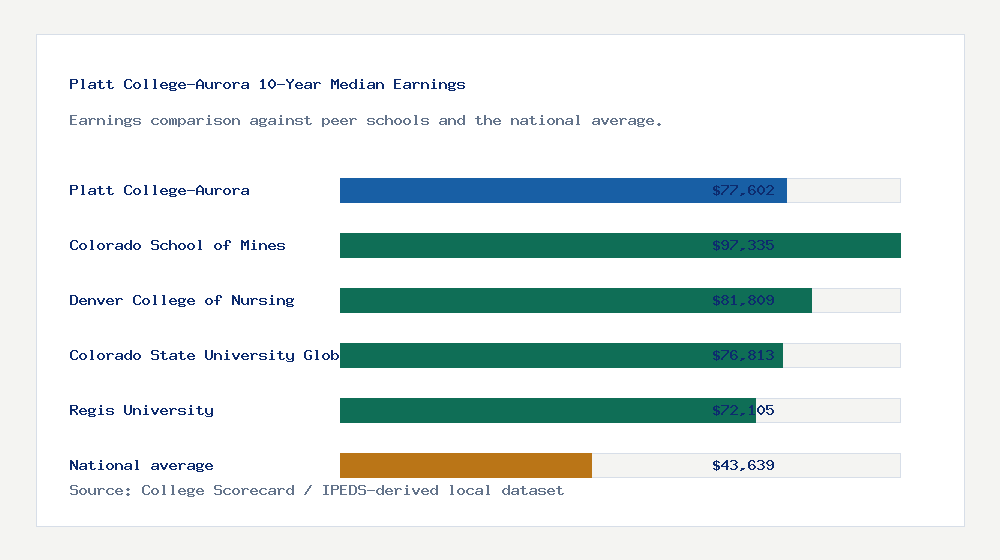Image resolution: width=1000 pixels, height=560 pixels.
Task: Click the "$76,813" value
Action: point(743,355)
